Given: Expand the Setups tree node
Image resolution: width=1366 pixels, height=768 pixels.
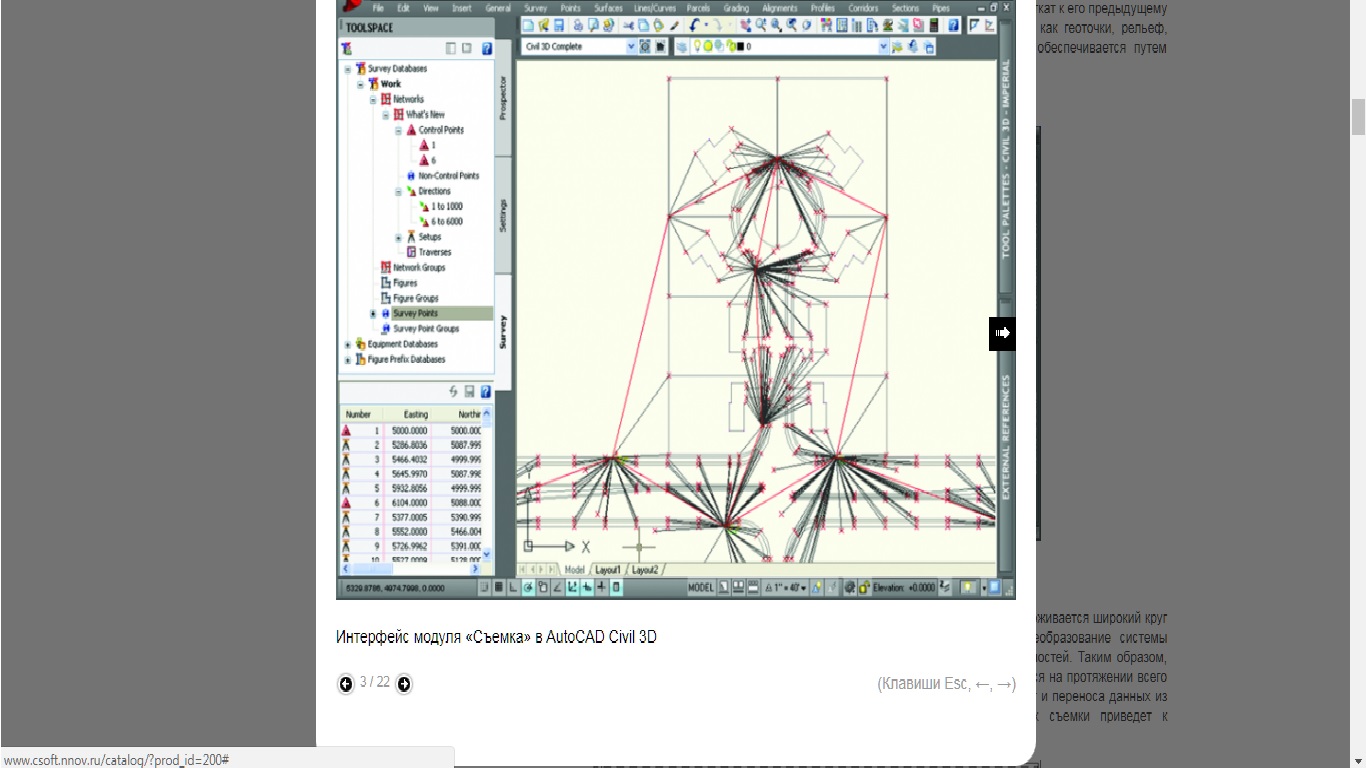Looking at the screenshot, I should [x=398, y=237].
